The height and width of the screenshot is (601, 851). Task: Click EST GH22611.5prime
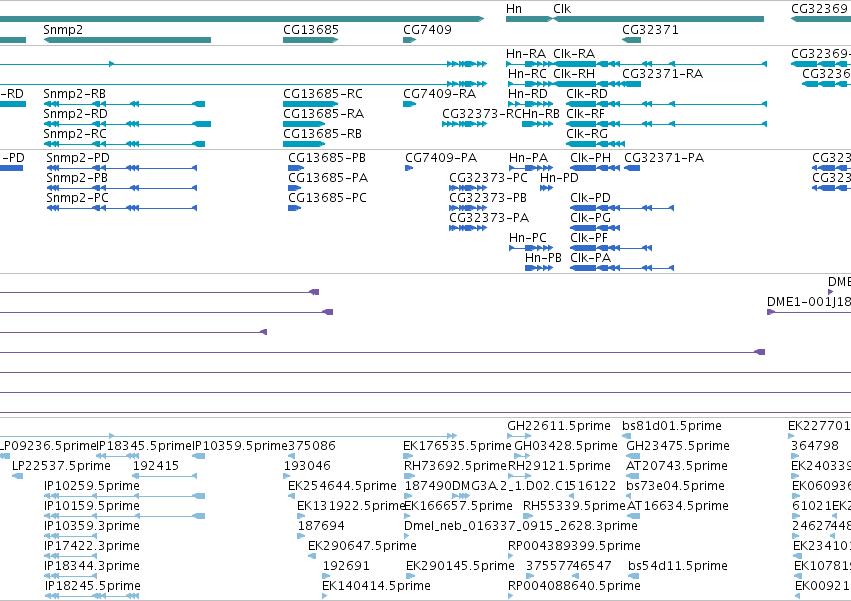click(x=559, y=426)
